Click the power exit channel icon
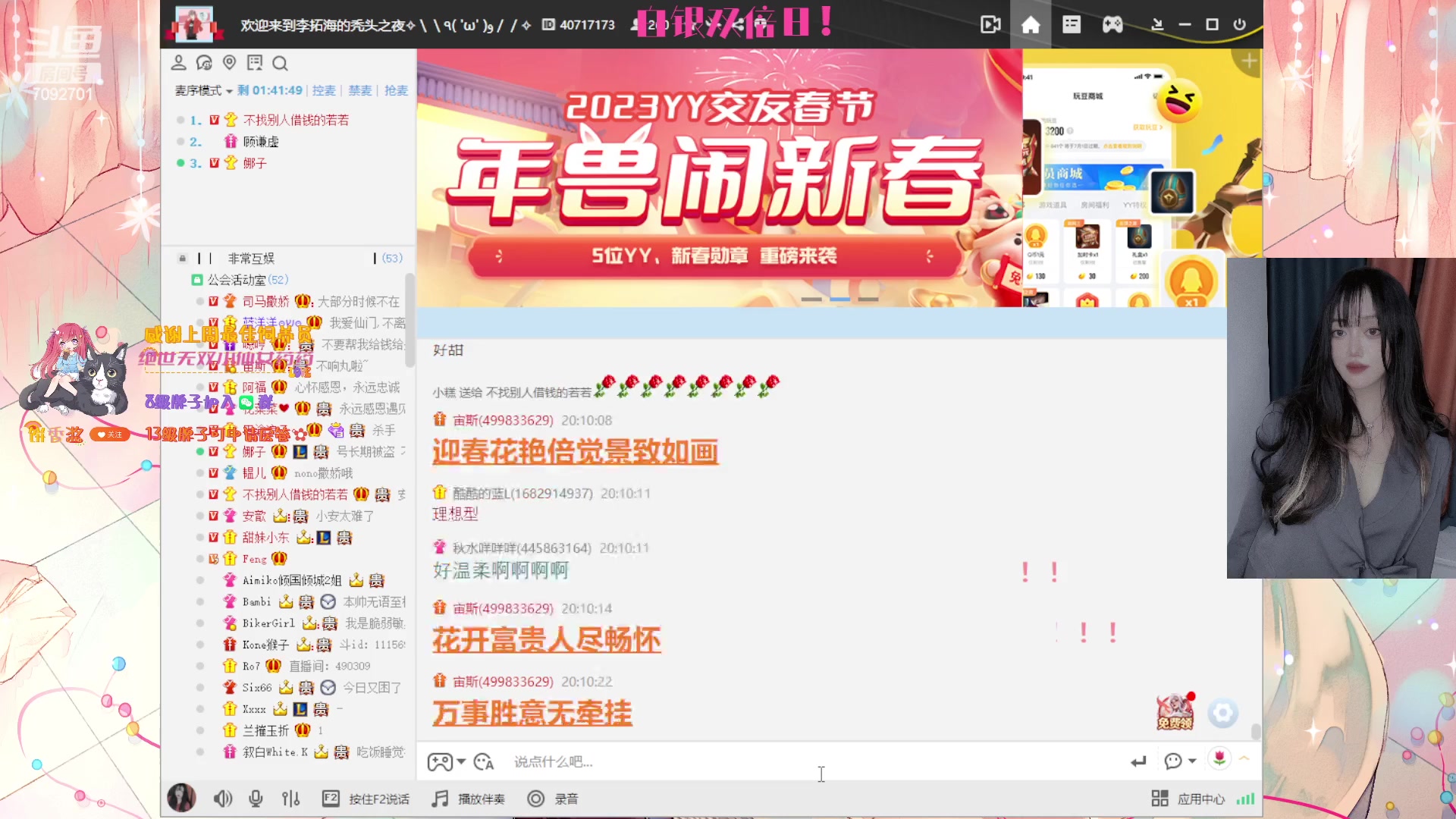The width and height of the screenshot is (1456, 819). [1240, 24]
